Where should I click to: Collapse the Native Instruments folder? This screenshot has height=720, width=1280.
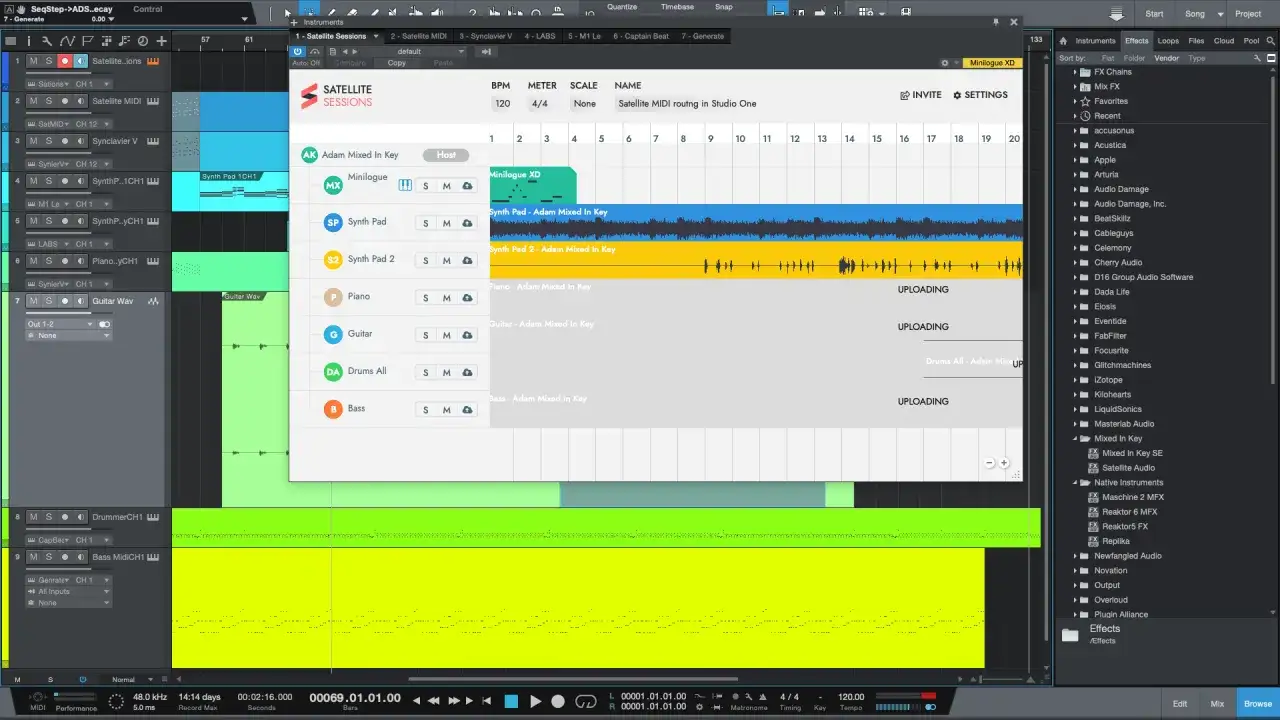pyautogui.click(x=1076, y=483)
